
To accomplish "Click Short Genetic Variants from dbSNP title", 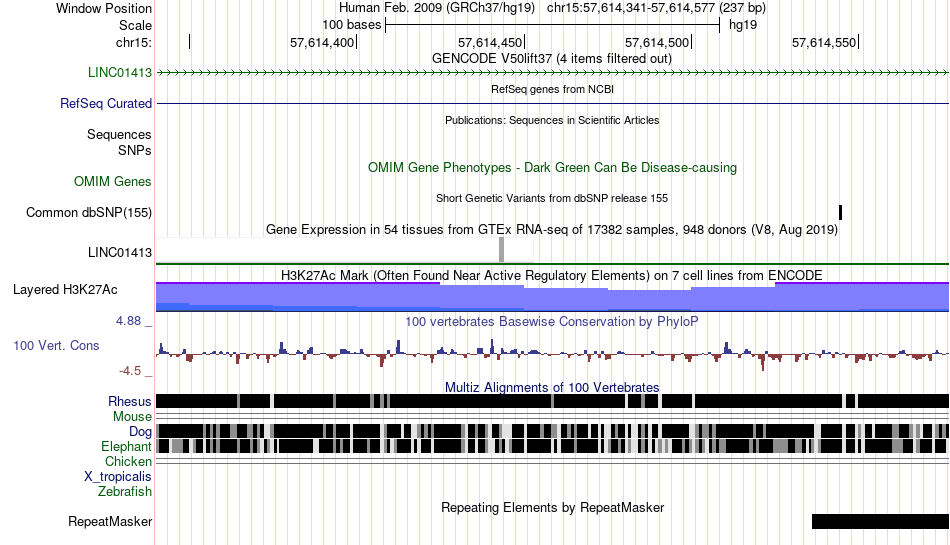I will 552,198.
